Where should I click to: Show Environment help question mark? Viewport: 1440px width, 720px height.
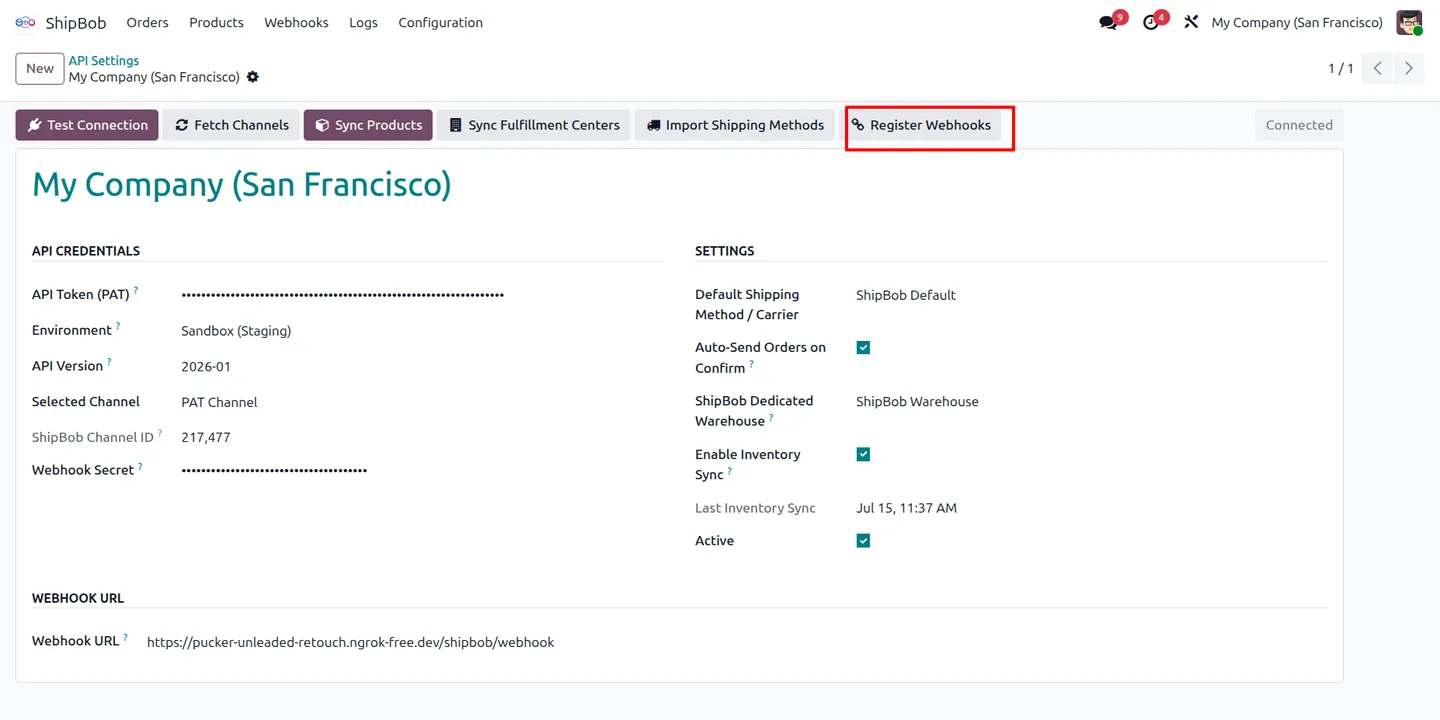tap(118, 327)
